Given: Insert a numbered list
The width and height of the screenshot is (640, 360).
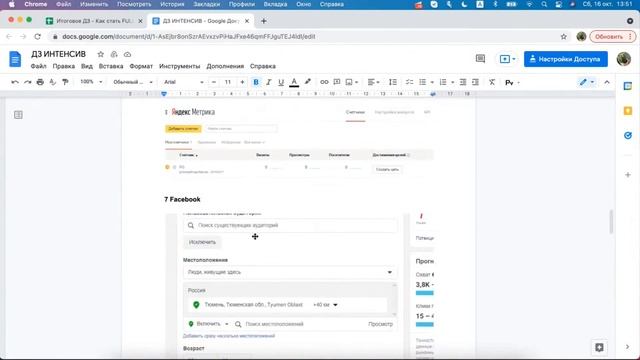Looking at the screenshot, I should pos(443,82).
